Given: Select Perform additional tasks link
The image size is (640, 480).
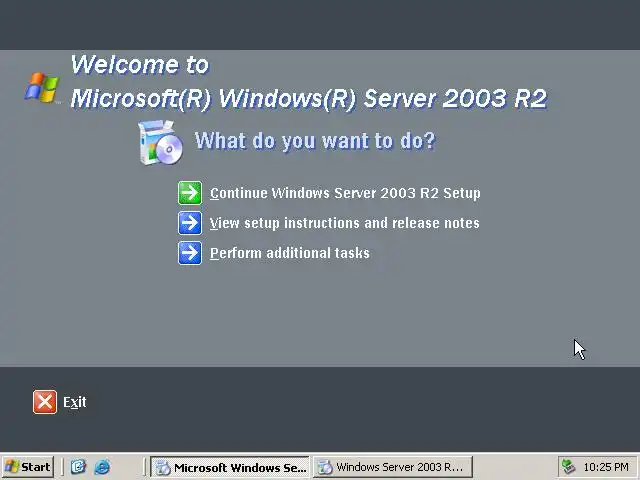Looking at the screenshot, I should point(290,253).
